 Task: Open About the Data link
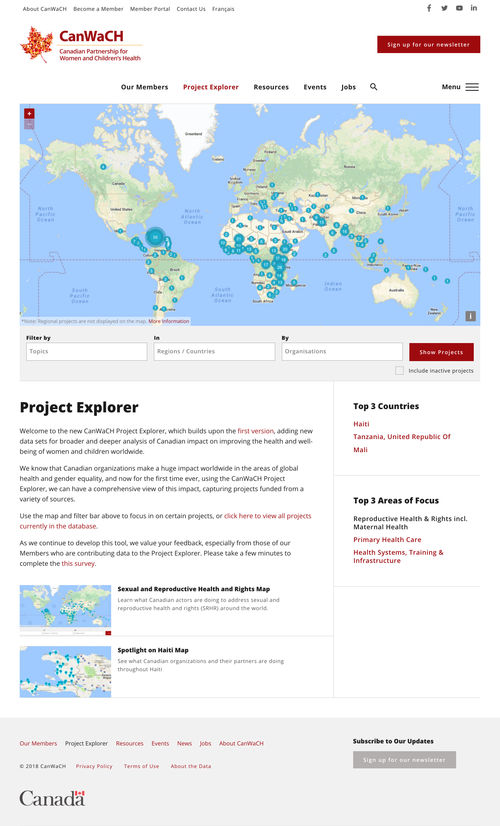point(191,766)
